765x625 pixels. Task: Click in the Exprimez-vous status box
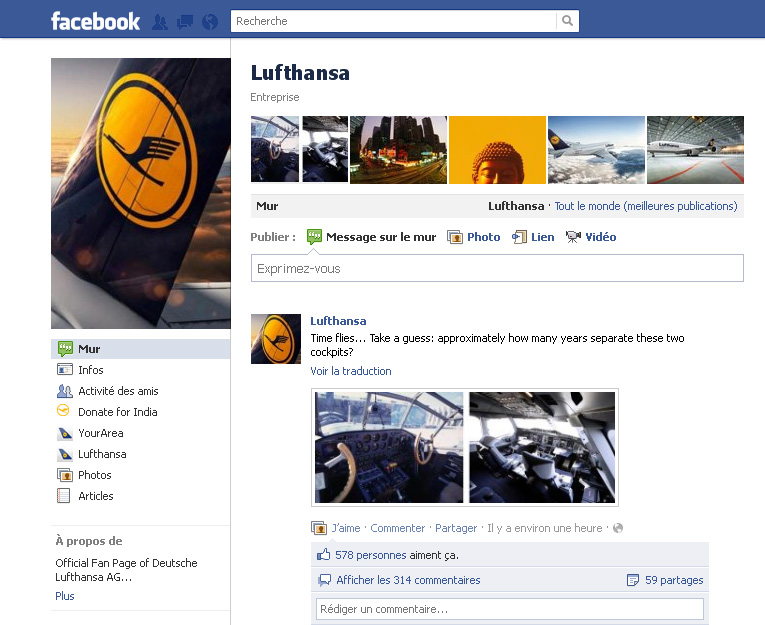tap(496, 268)
